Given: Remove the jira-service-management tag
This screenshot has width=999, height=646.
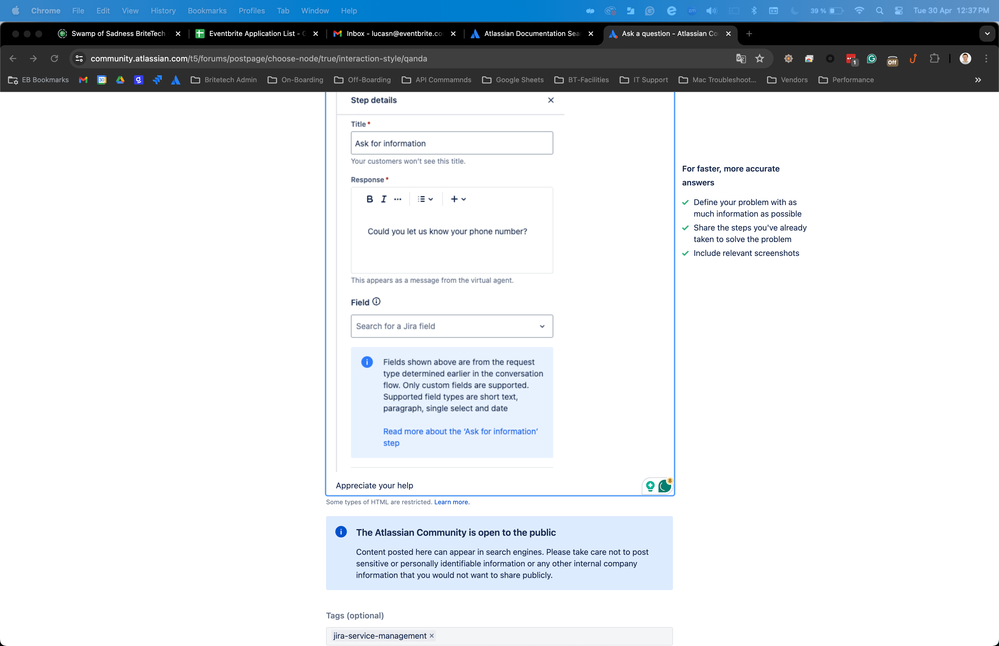Looking at the screenshot, I should [x=431, y=636].
